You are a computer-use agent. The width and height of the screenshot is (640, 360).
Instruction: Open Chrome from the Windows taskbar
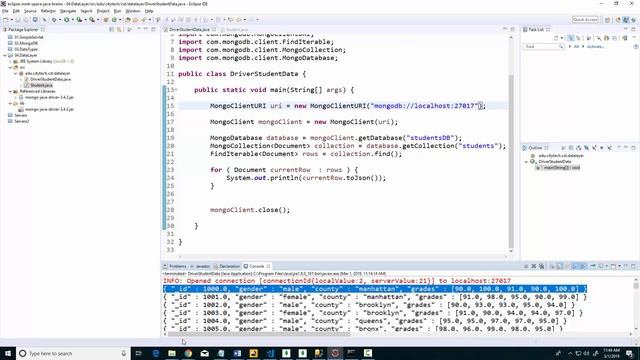click(x=188, y=353)
